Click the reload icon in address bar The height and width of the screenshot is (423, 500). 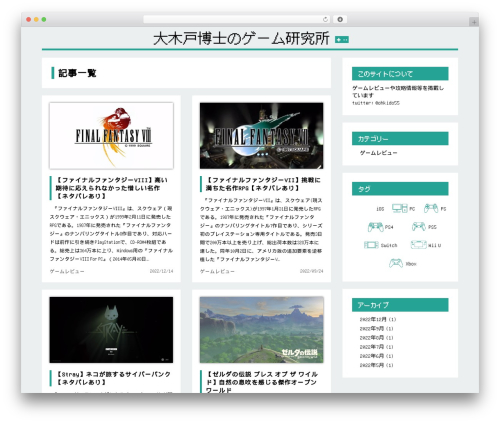tap(325, 20)
